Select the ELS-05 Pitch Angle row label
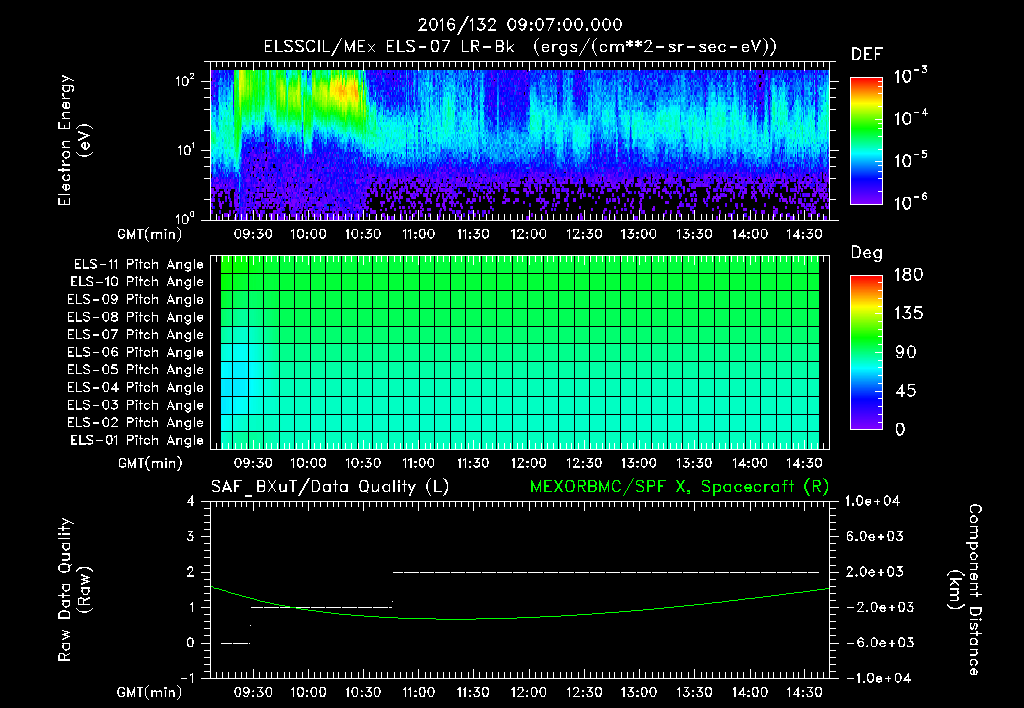The width and height of the screenshot is (1024, 708). (136, 370)
